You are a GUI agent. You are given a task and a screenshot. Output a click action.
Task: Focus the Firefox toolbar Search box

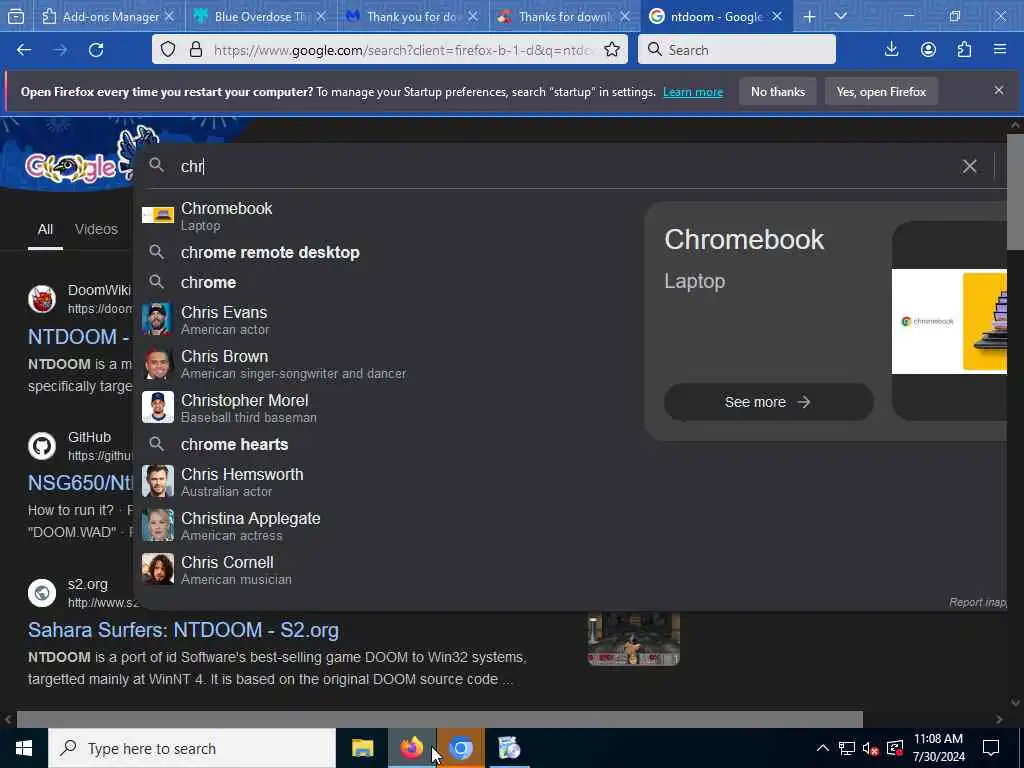point(737,50)
